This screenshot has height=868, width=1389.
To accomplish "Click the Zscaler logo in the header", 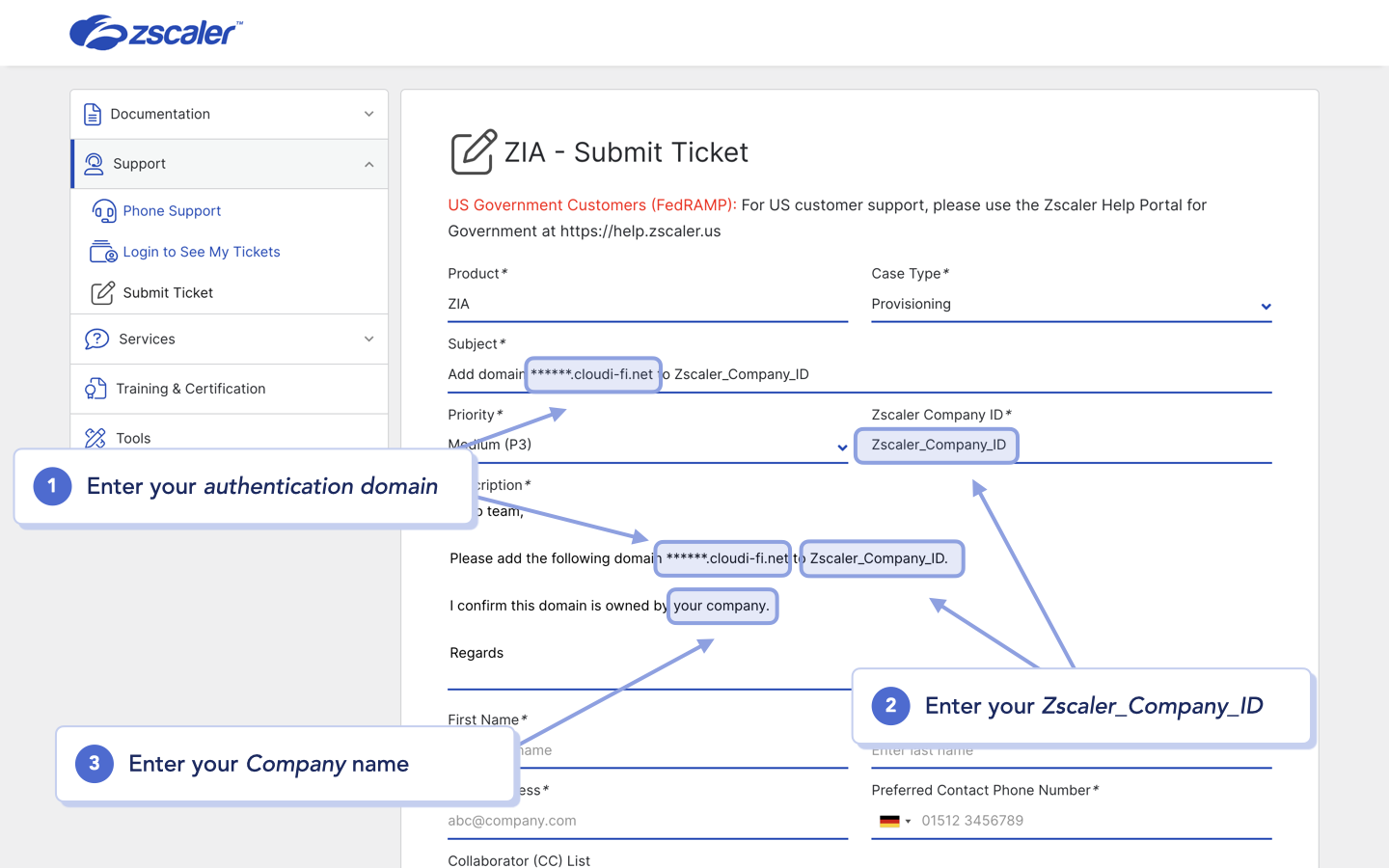I will point(154,32).
